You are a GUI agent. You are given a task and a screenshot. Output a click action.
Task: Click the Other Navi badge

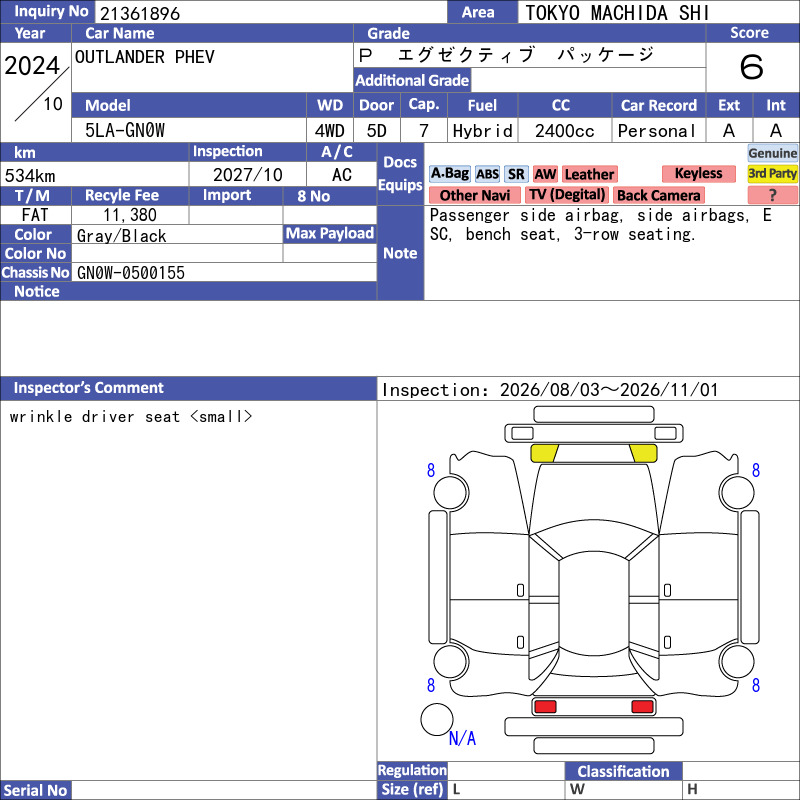click(x=474, y=195)
